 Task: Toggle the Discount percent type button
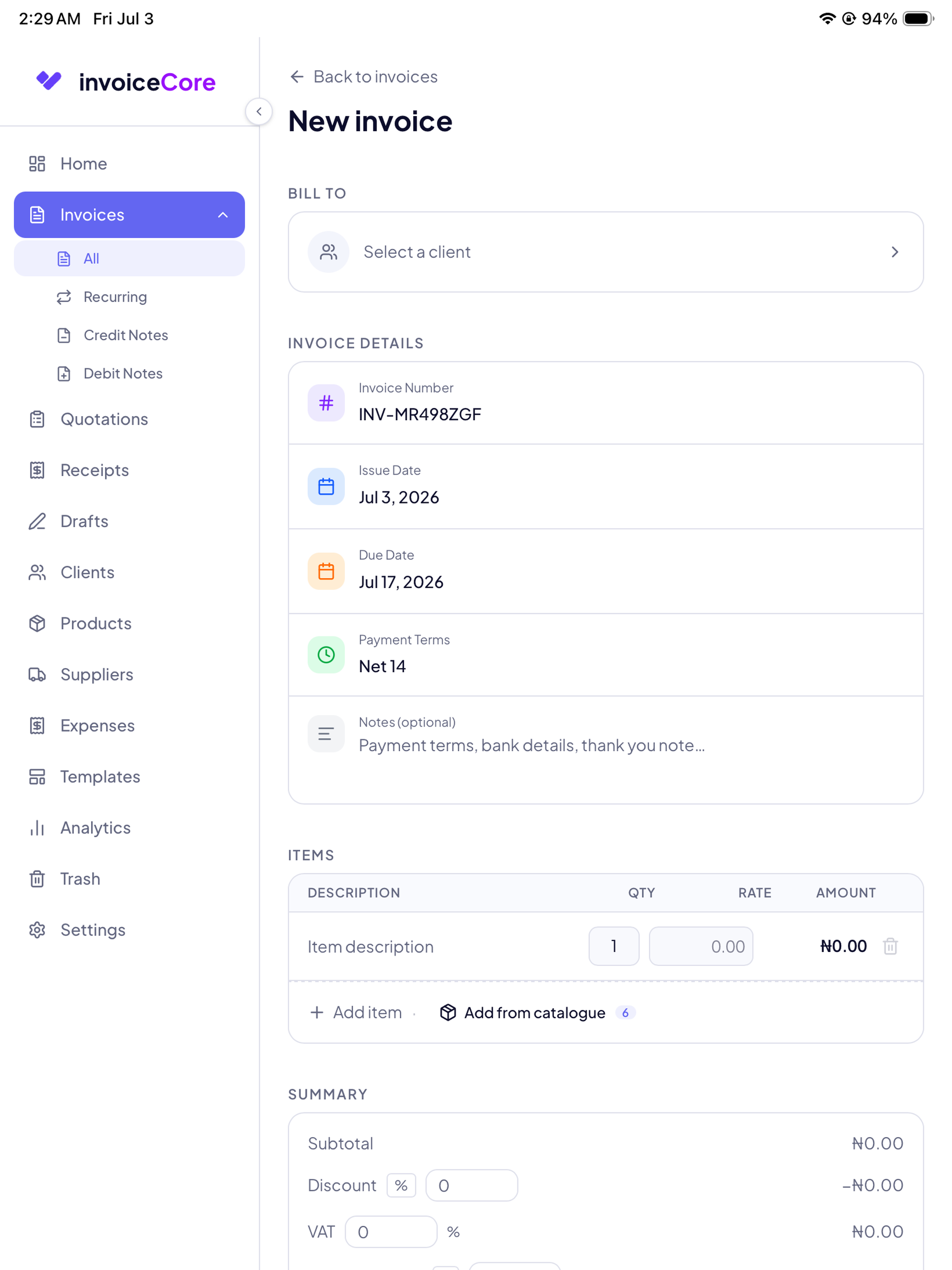pos(401,1185)
